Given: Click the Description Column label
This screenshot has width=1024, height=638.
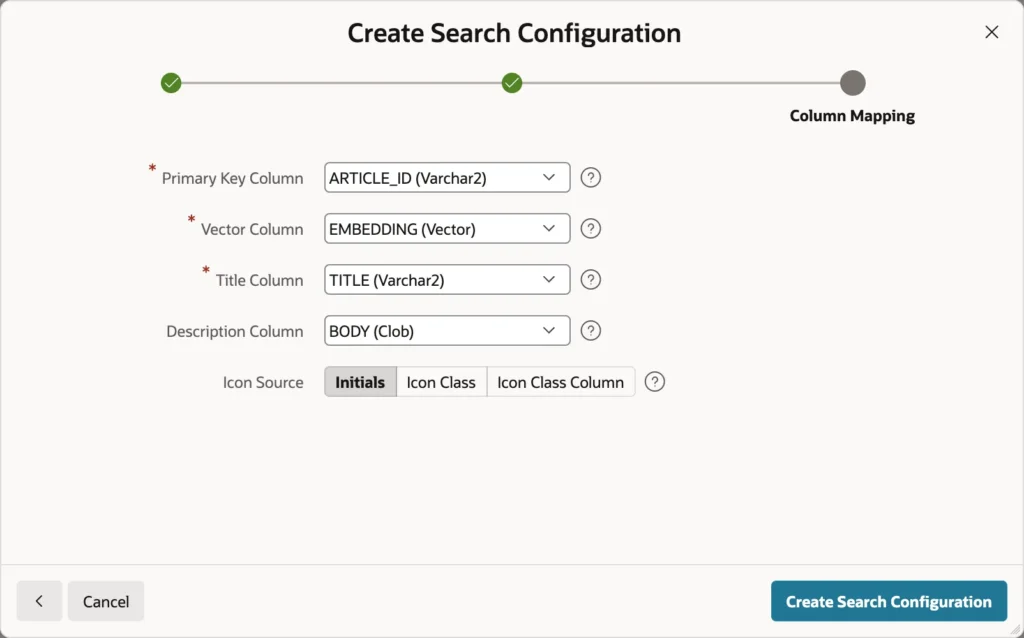Looking at the screenshot, I should [x=235, y=331].
